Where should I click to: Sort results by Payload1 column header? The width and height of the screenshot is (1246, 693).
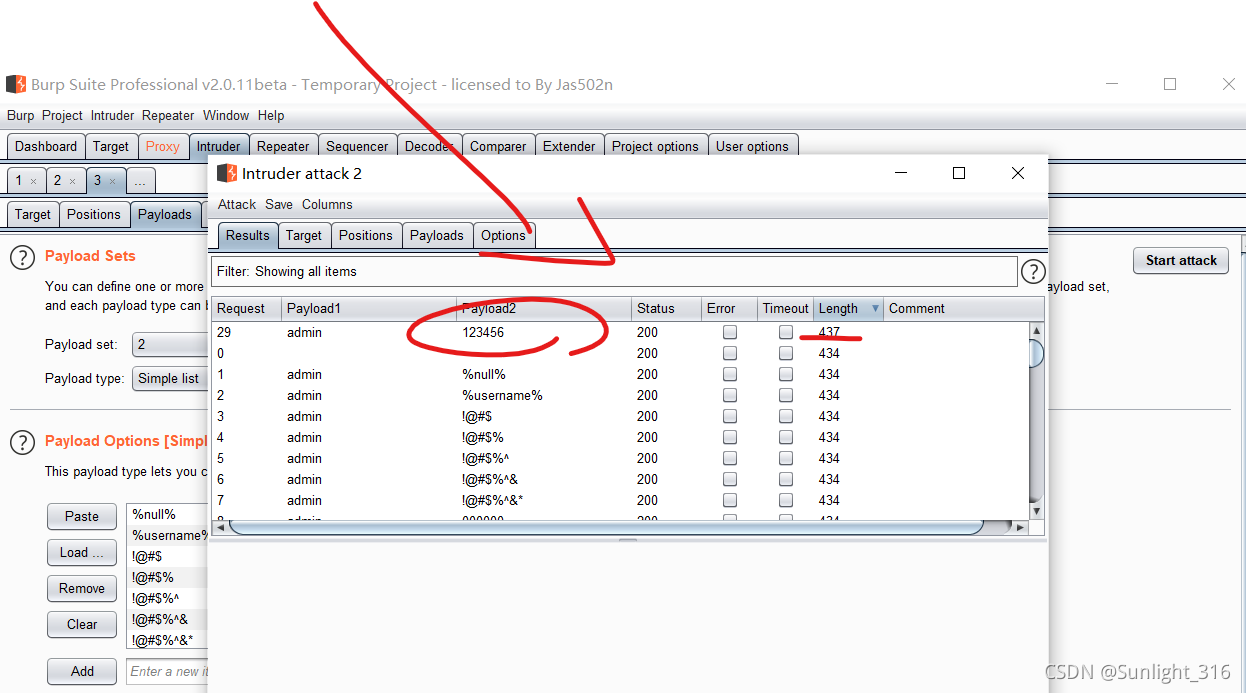[x=369, y=308]
